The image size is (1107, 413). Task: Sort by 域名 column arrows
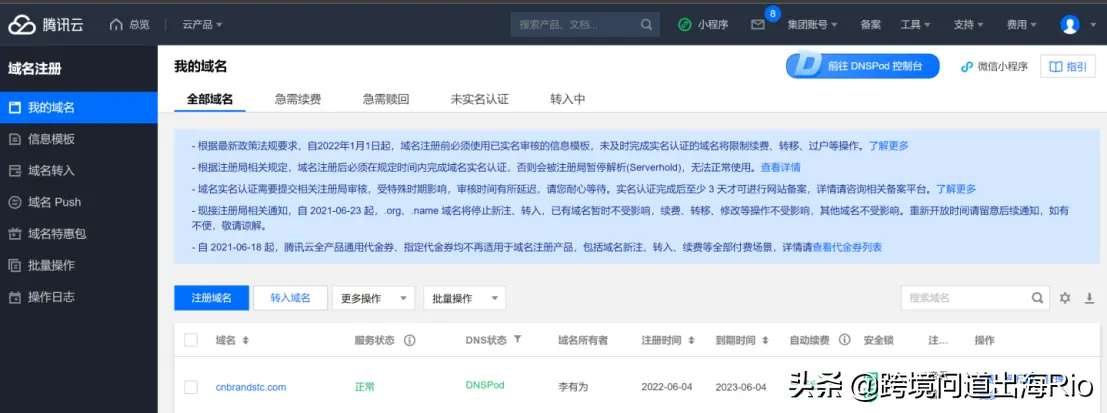[246, 340]
